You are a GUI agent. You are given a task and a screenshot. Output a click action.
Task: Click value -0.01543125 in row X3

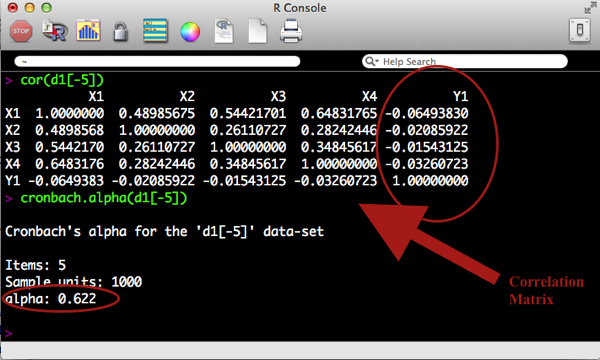click(x=426, y=147)
